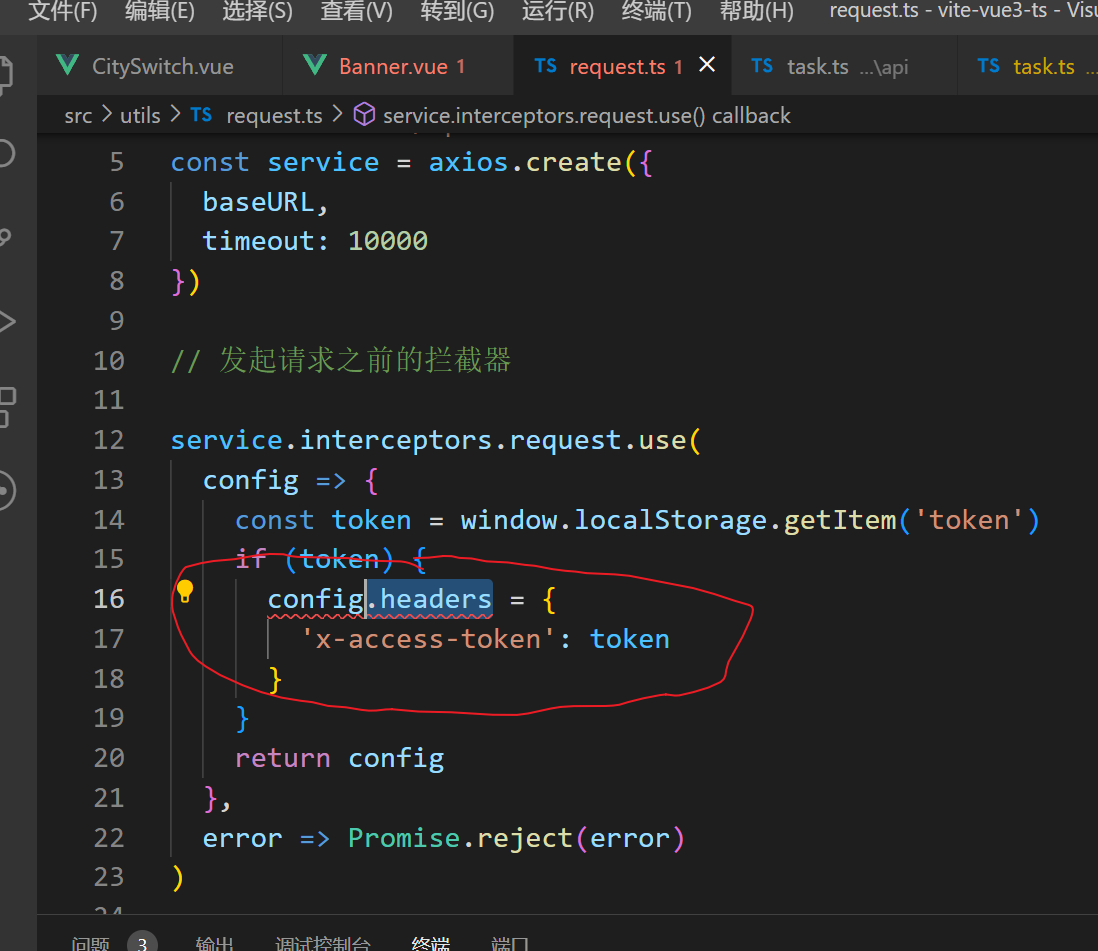Click the src breadcrumb segment

coord(78,116)
